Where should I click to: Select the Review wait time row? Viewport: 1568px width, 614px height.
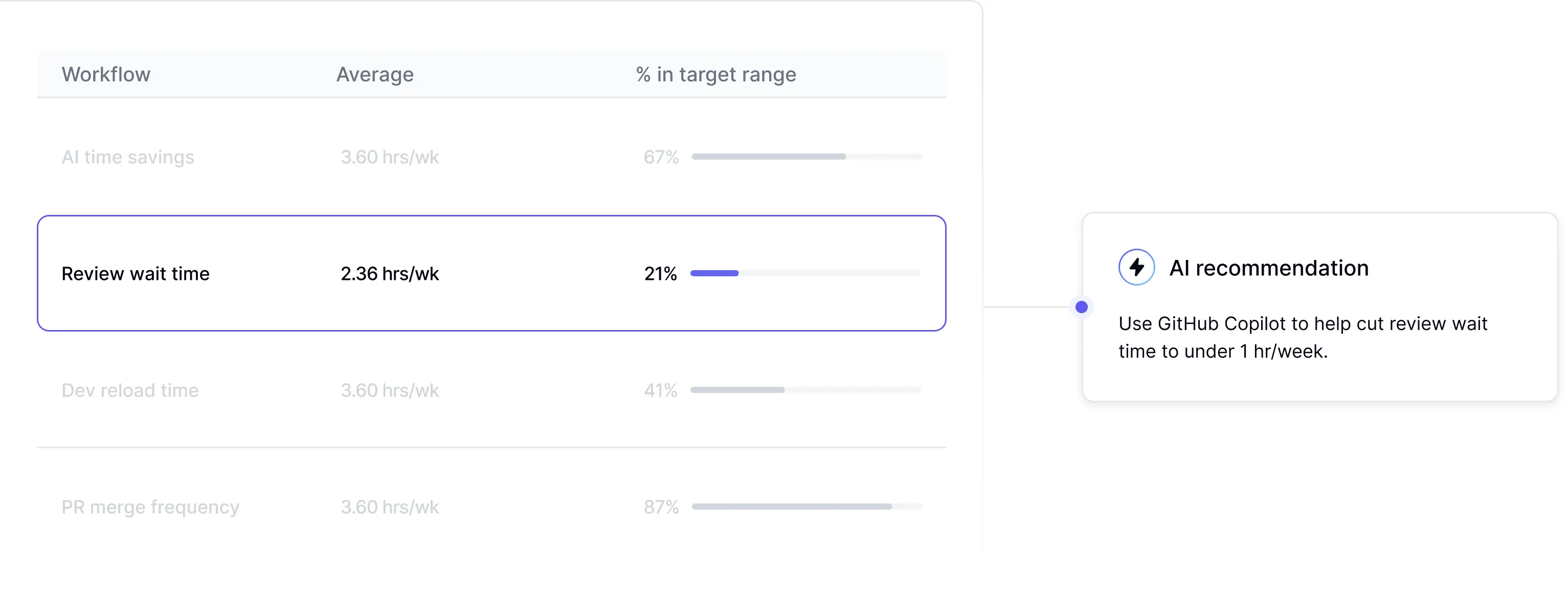[490, 274]
